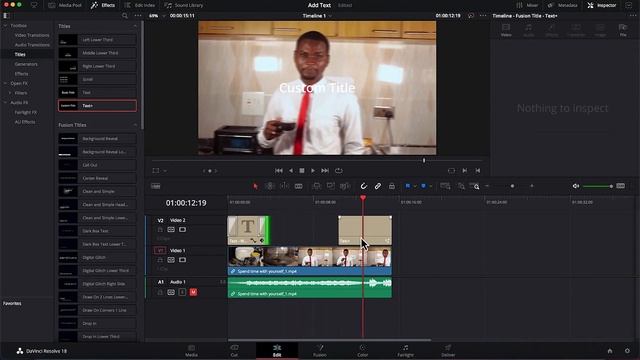Image resolution: width=640 pixels, height=360 pixels.
Task: Open Project Settings gear icon
Action: pos(627,351)
